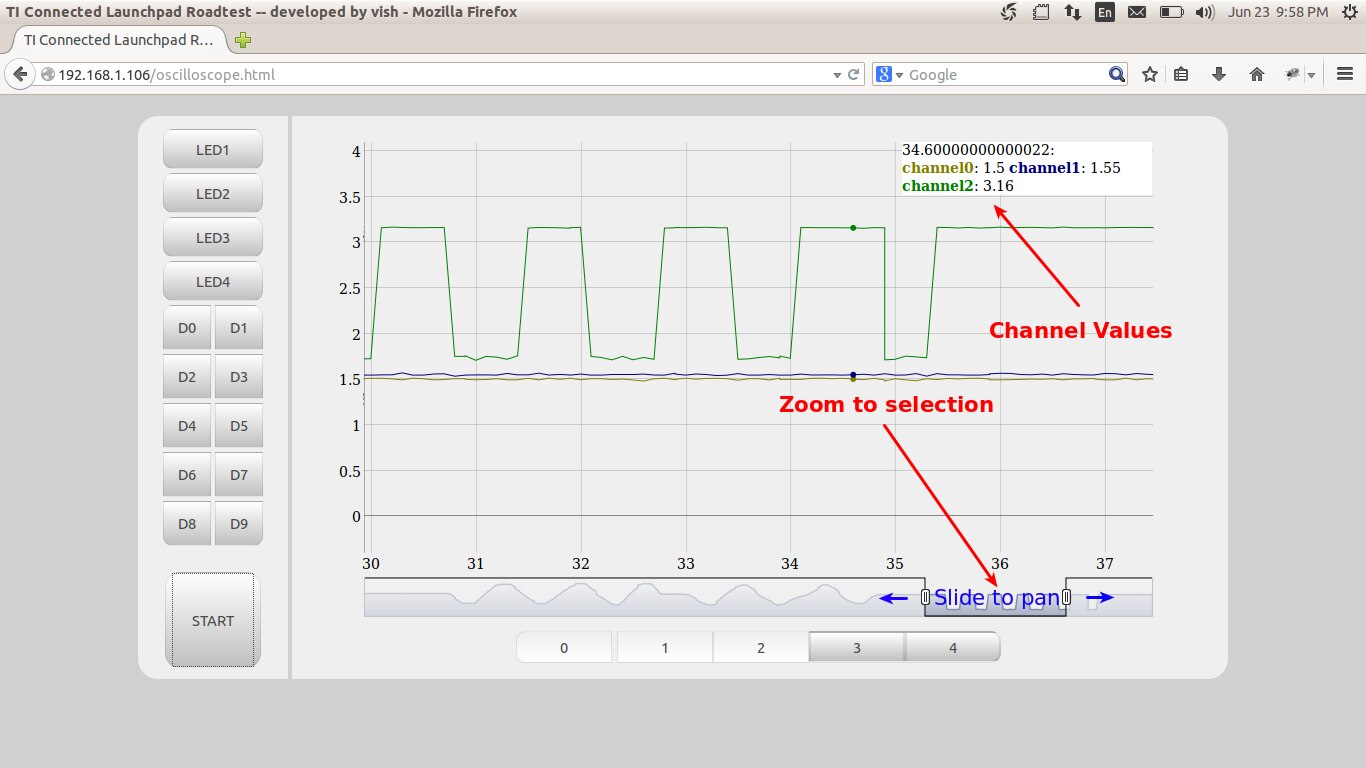Select channel button 4 below the chart
The width and height of the screenshot is (1366, 768).
pyautogui.click(x=953, y=648)
